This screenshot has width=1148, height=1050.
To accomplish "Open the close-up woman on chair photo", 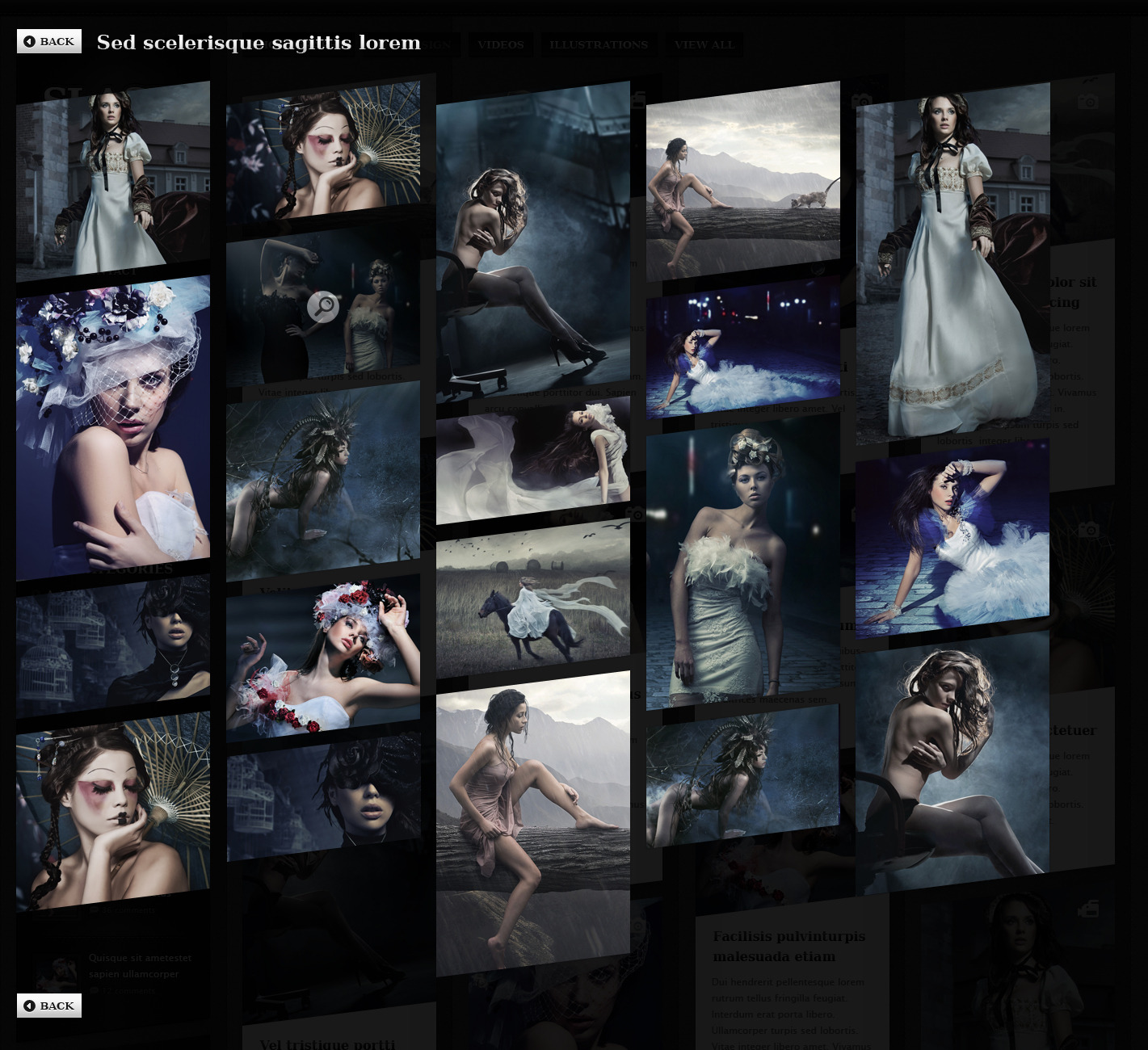I will (x=953, y=763).
